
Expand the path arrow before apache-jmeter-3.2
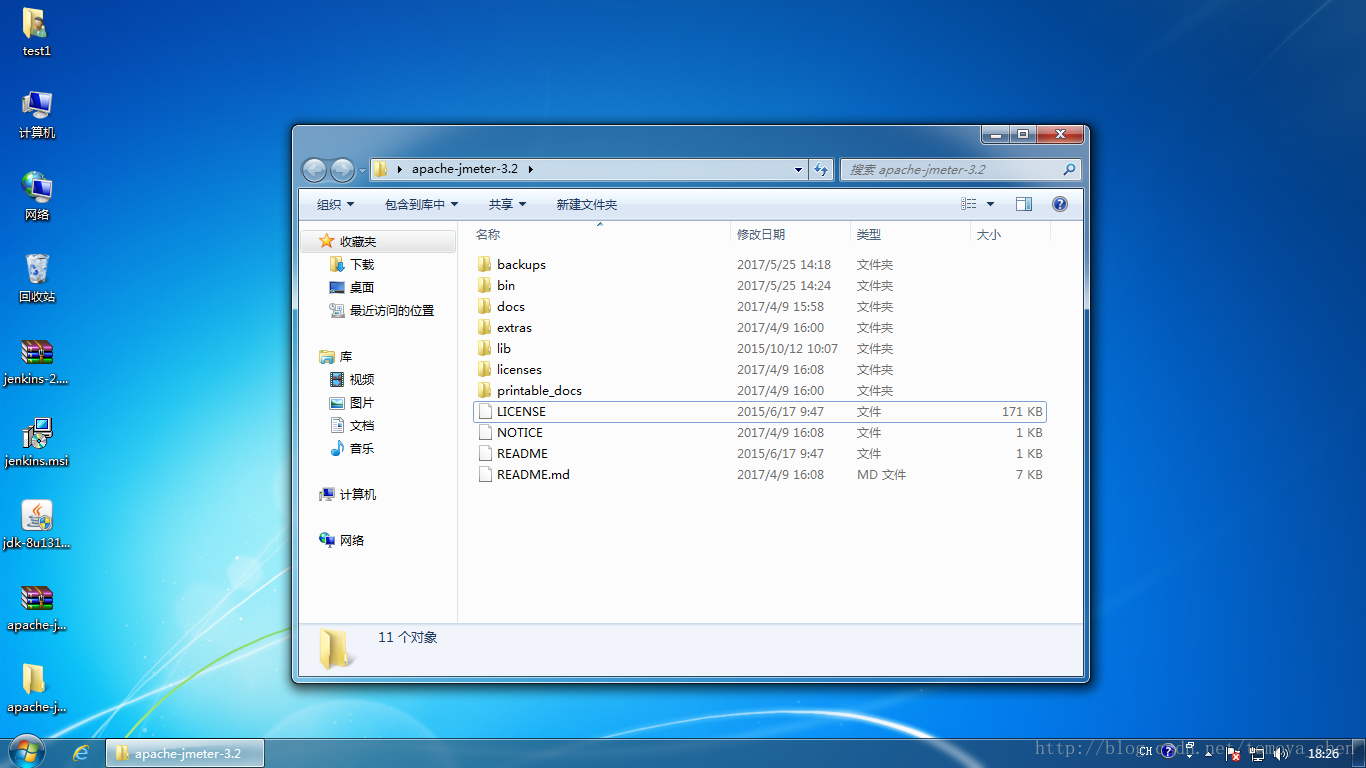click(x=400, y=169)
